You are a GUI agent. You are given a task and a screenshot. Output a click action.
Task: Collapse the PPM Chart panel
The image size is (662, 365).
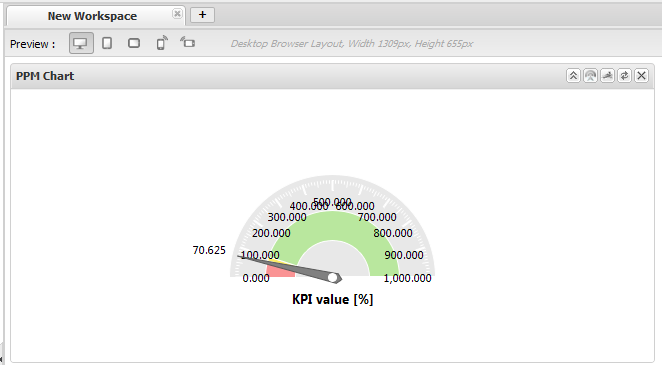[573, 76]
